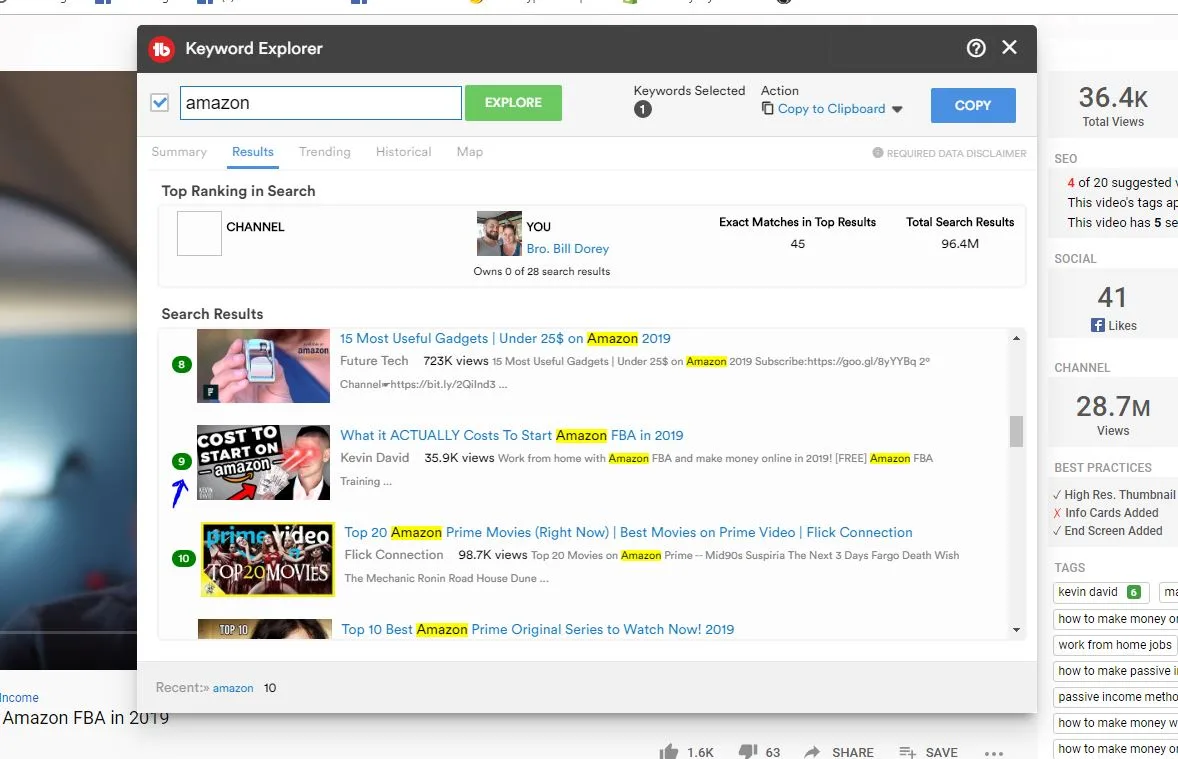
Task: Click the scroll up arrow of results list
Action: click(1016, 339)
